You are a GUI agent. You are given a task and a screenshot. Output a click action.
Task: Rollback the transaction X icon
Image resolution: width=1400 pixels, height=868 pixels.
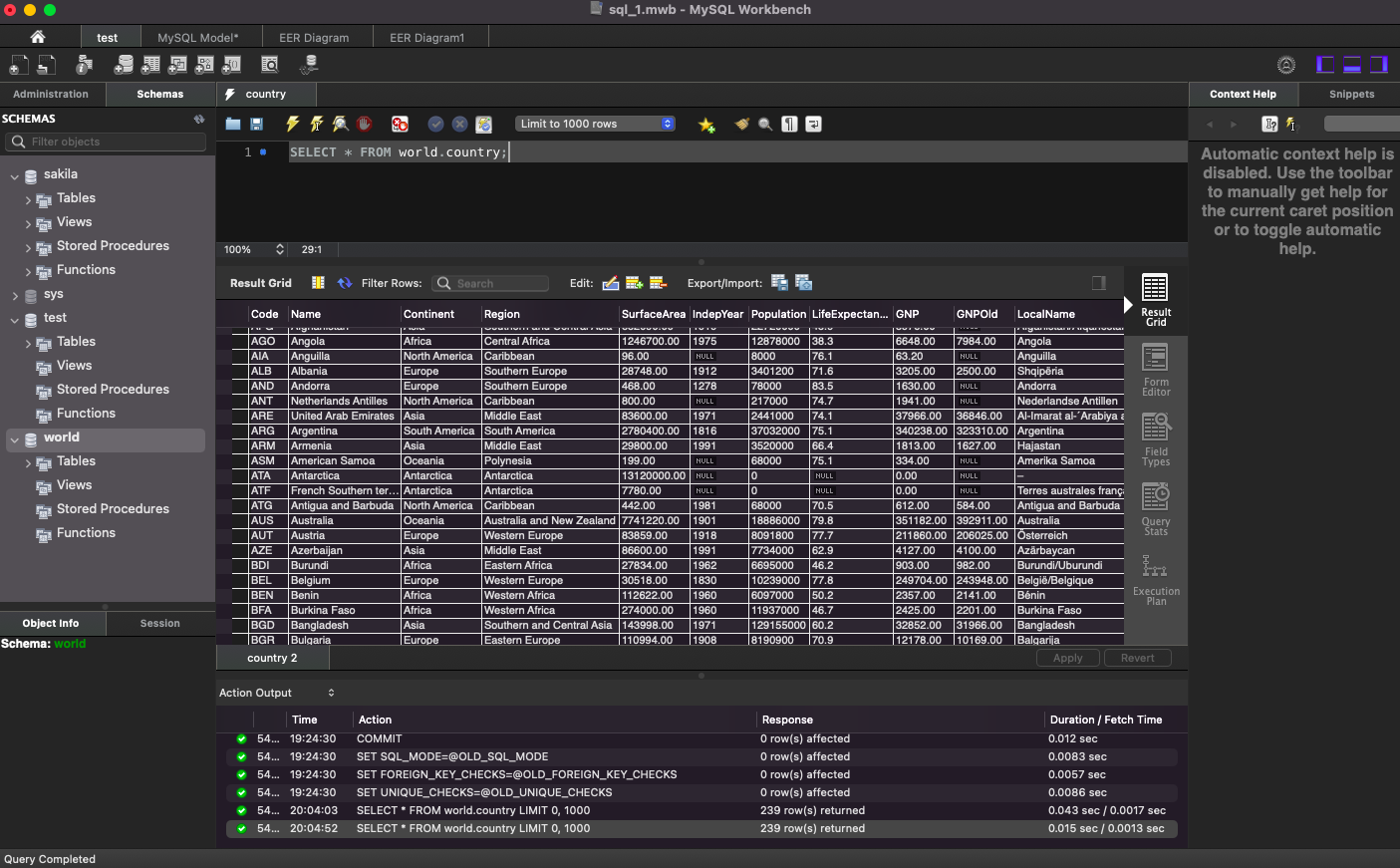pos(459,125)
